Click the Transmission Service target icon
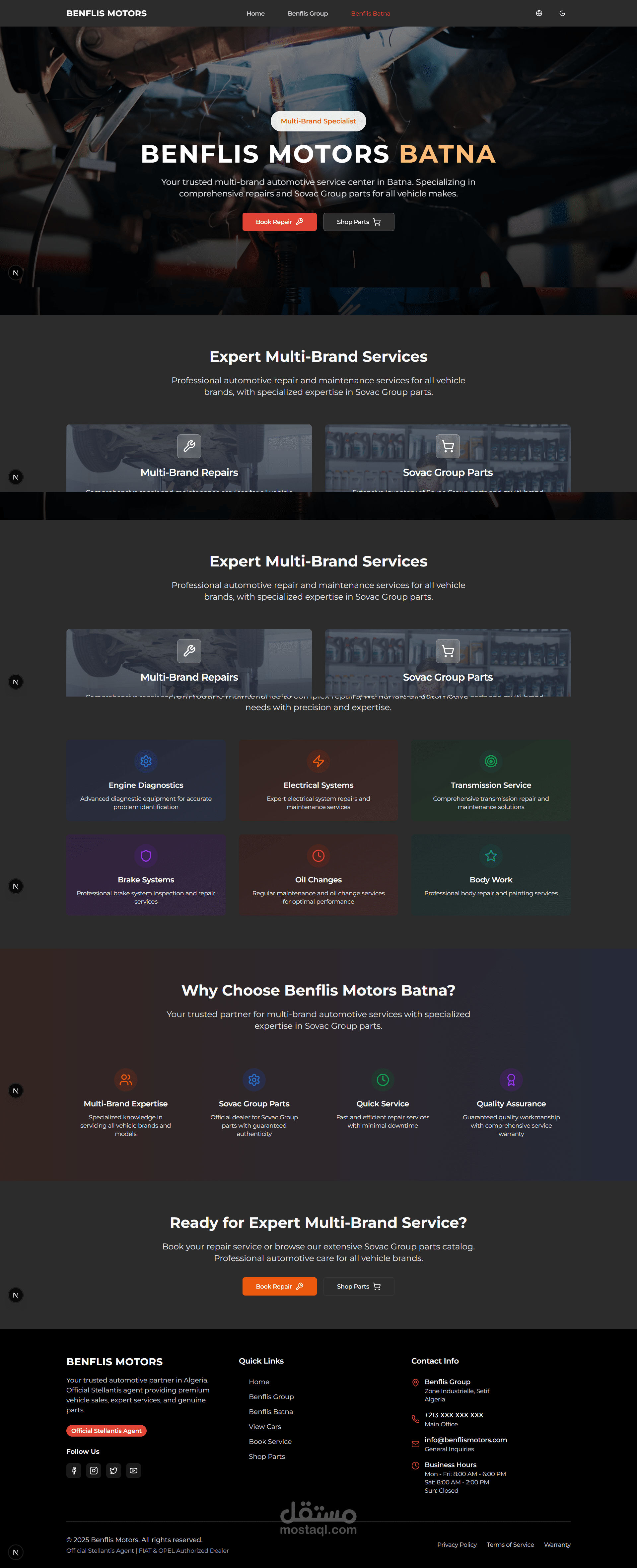637x1568 pixels. coord(491,761)
